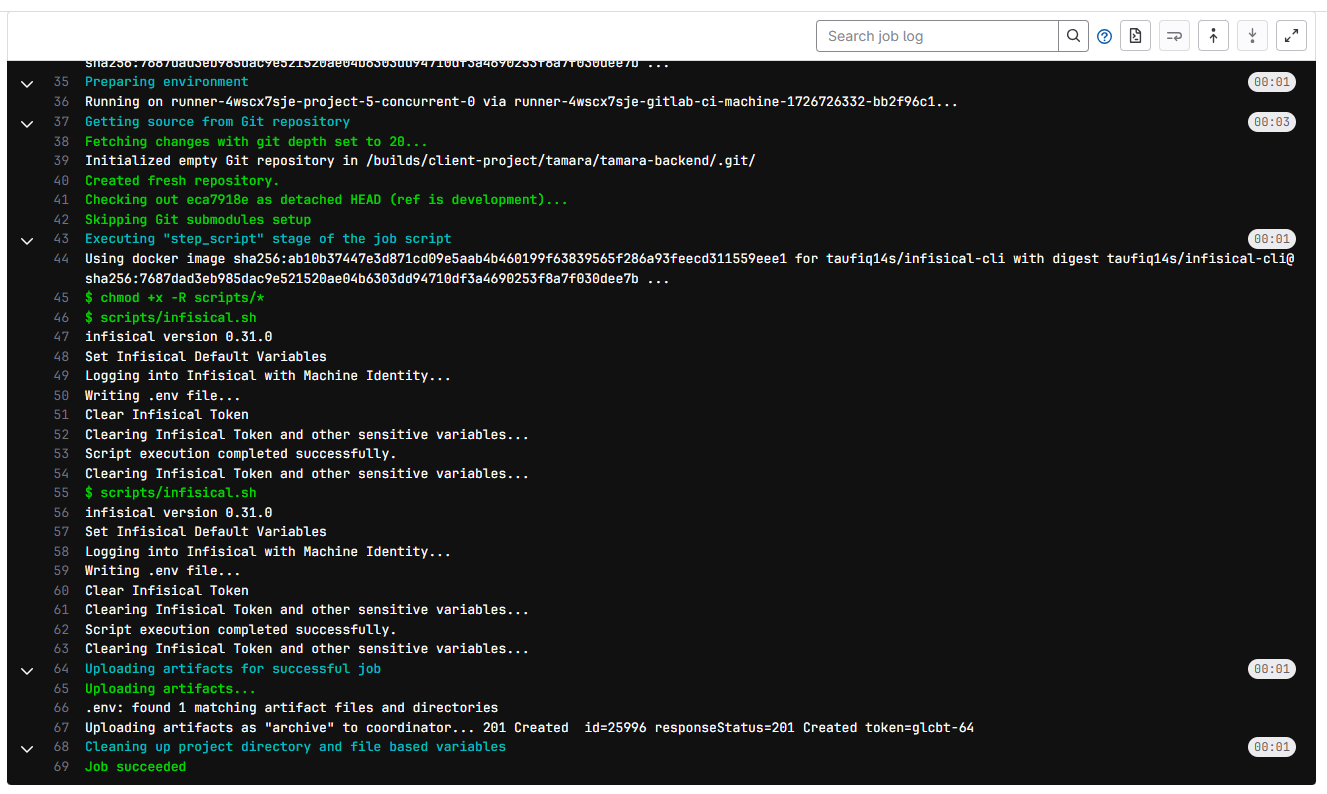Click the Uploading artifacts for successful job header
The height and width of the screenshot is (794, 1327).
pos(232,669)
